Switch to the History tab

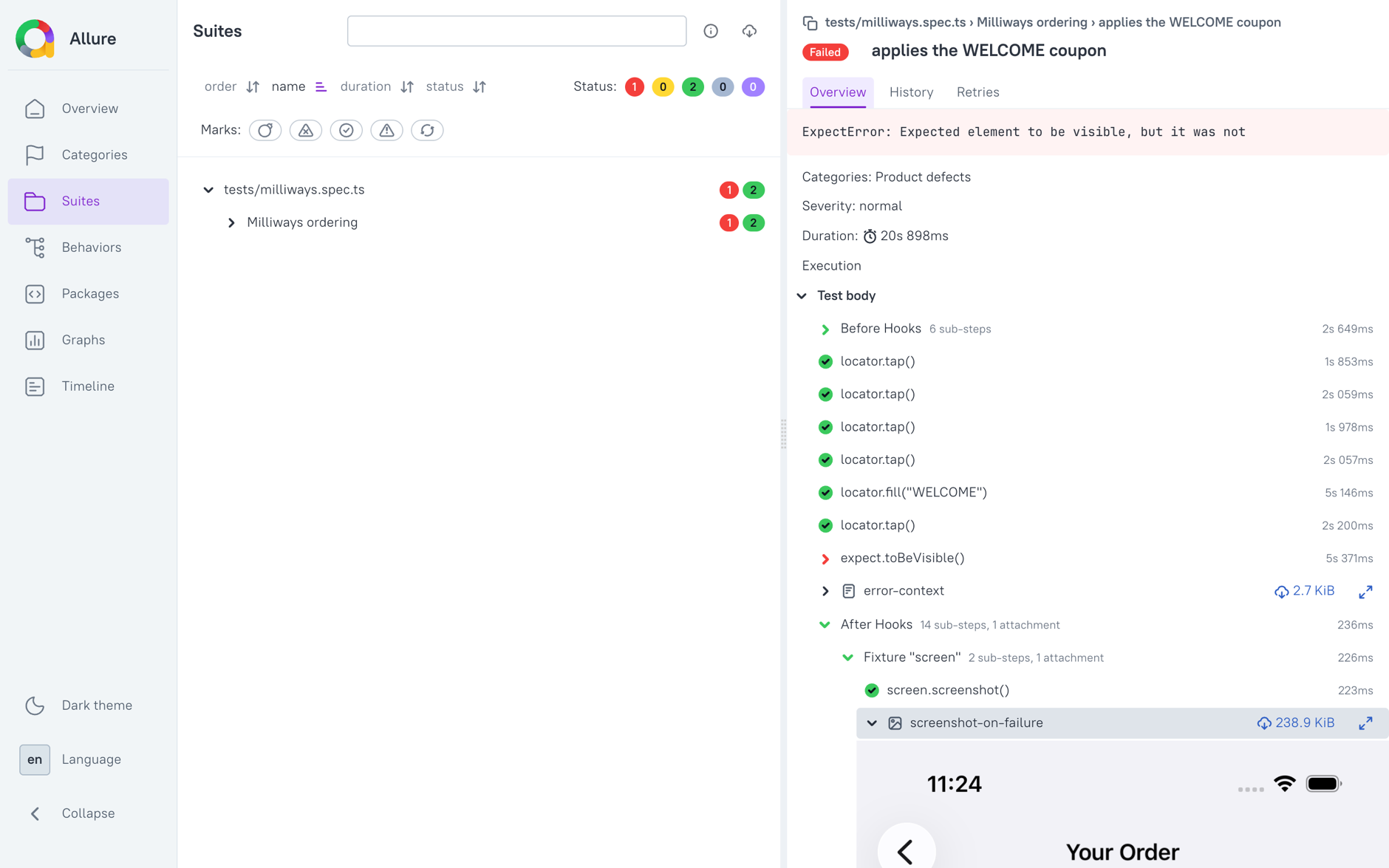[x=911, y=92]
